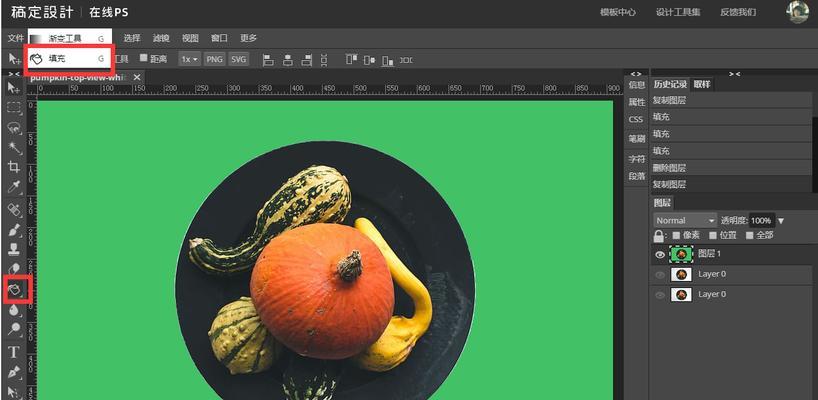This screenshot has width=818, height=400.
Task: Select the Magic Wand tool
Action: [x=14, y=148]
